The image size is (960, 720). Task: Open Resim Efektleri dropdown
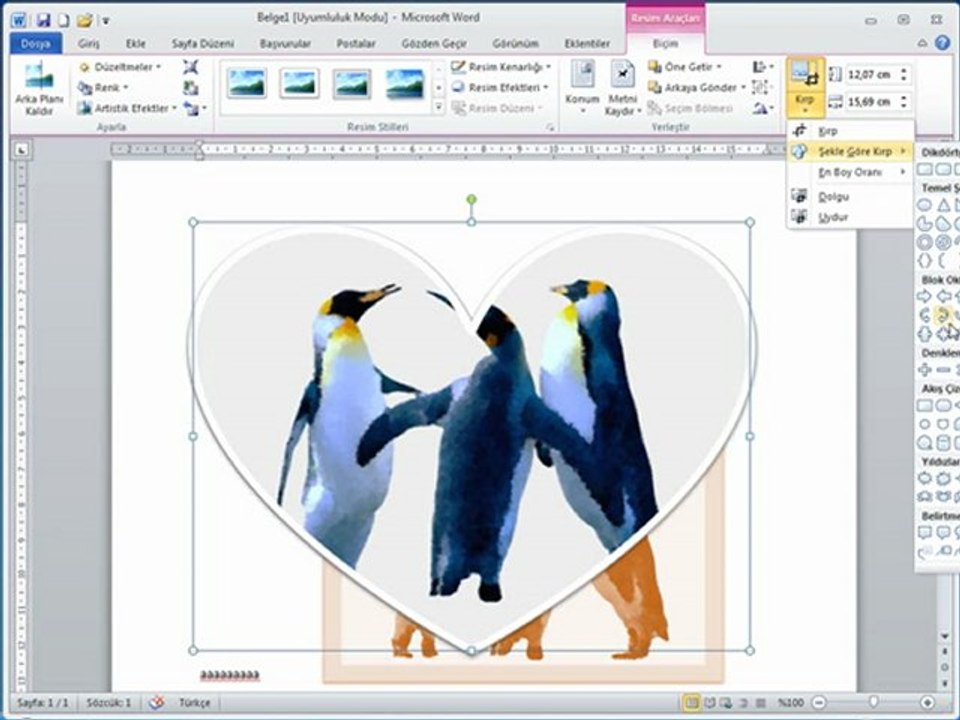[x=500, y=88]
